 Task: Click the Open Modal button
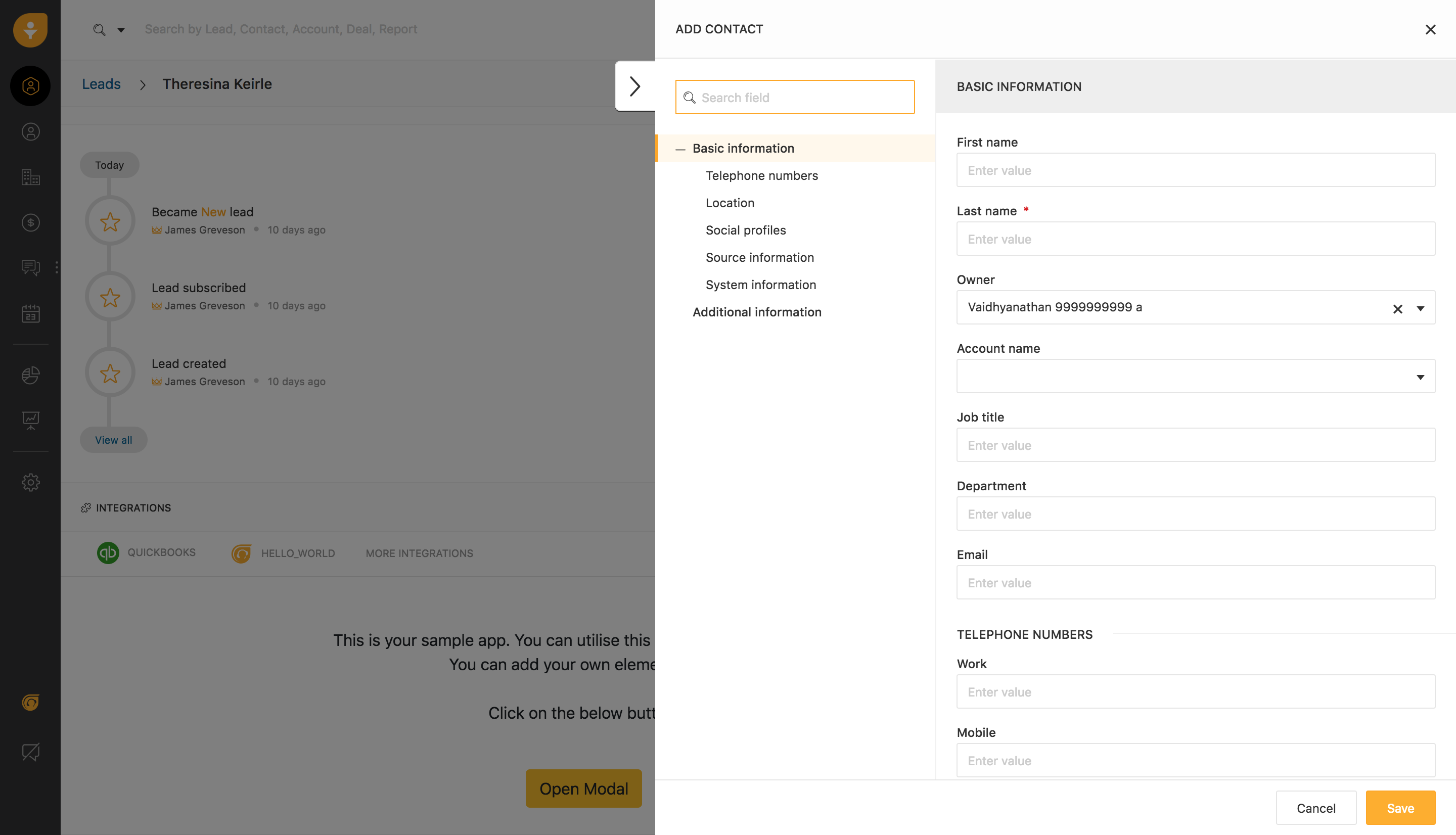584,788
